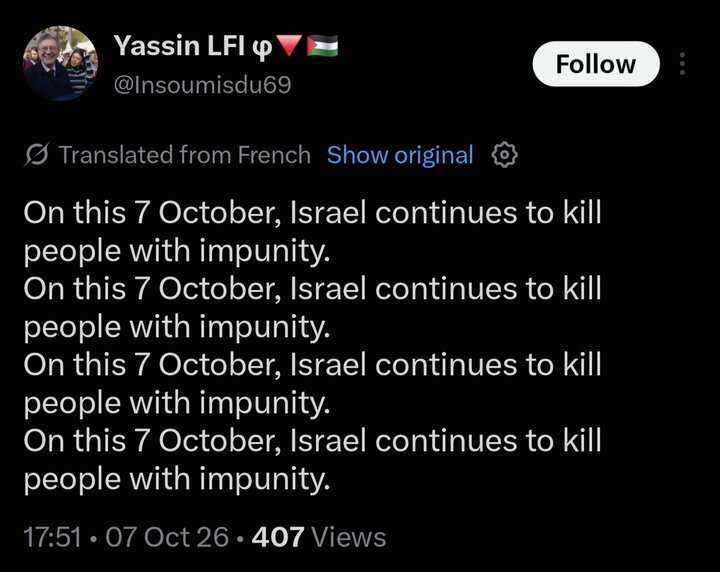The image size is (720, 572).
Task: Click the second 'On this 7 October' sentence
Action: (x=313, y=308)
